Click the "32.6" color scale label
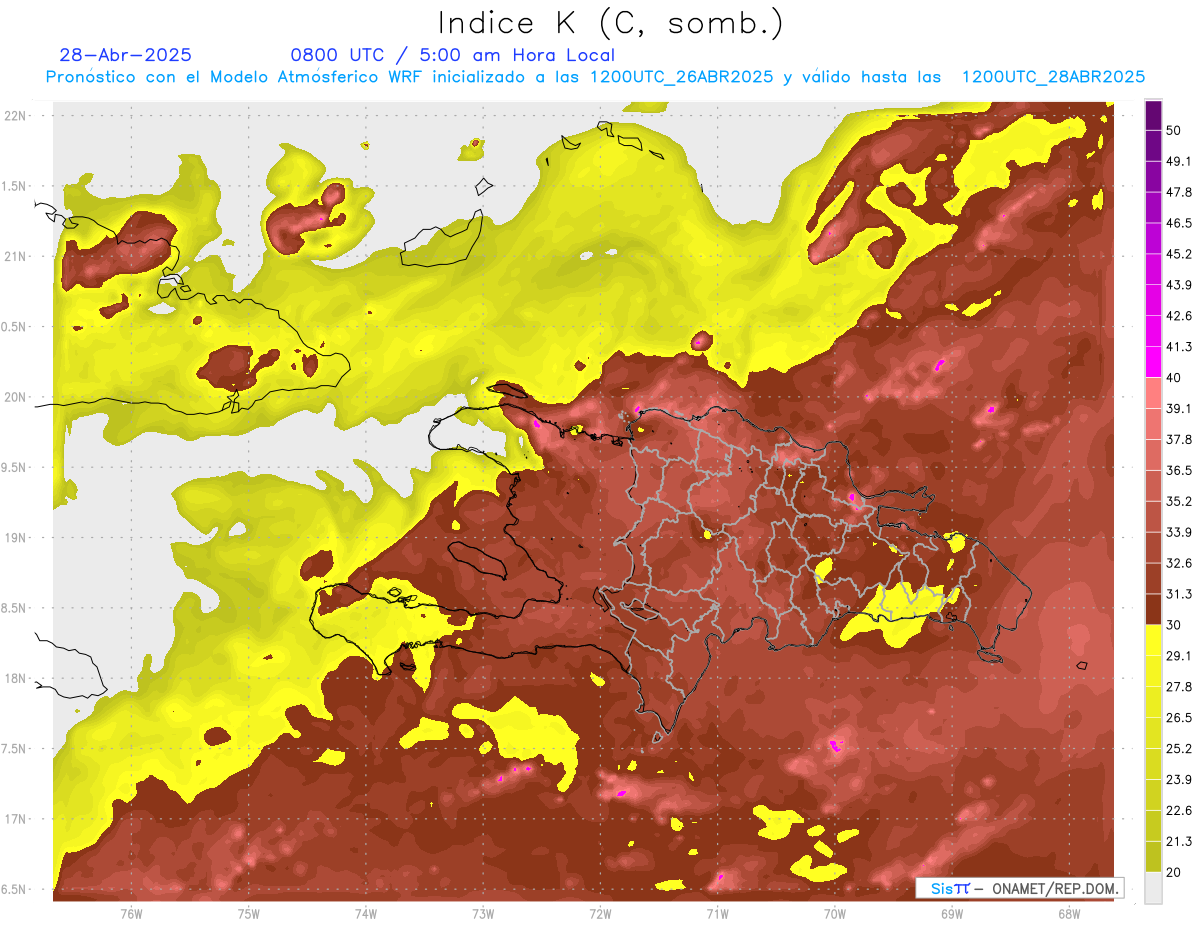 click(1179, 563)
